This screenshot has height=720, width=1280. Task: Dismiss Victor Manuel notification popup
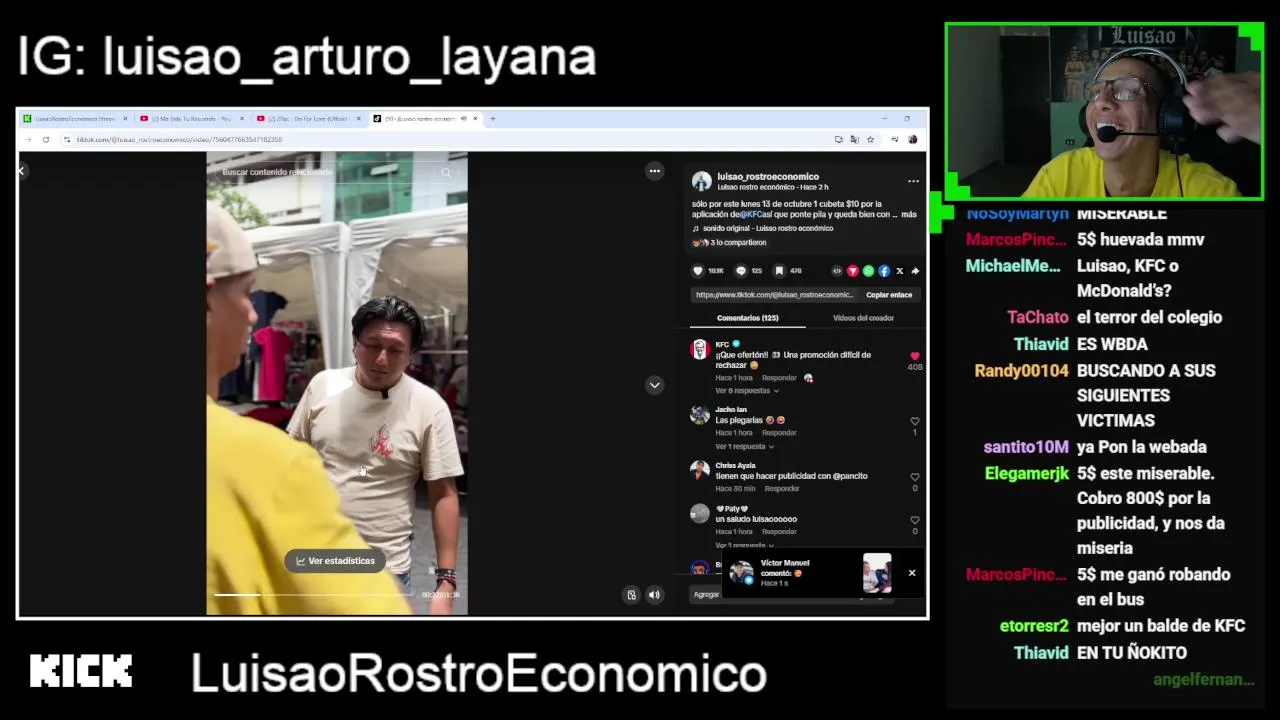(x=912, y=573)
